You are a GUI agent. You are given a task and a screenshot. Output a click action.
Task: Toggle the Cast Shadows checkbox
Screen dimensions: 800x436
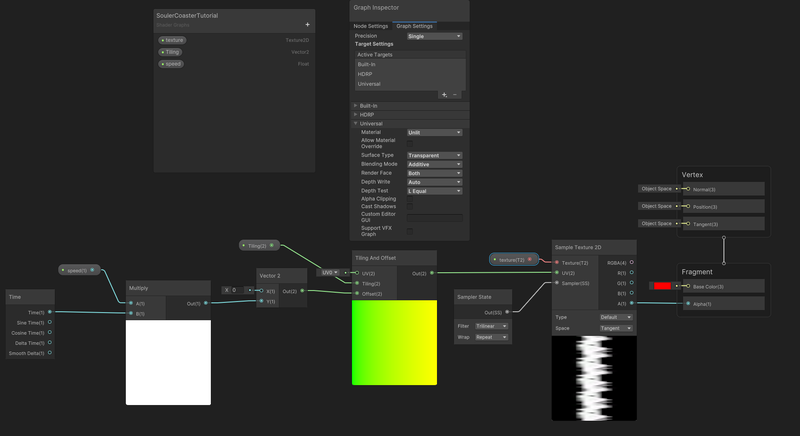click(410, 207)
